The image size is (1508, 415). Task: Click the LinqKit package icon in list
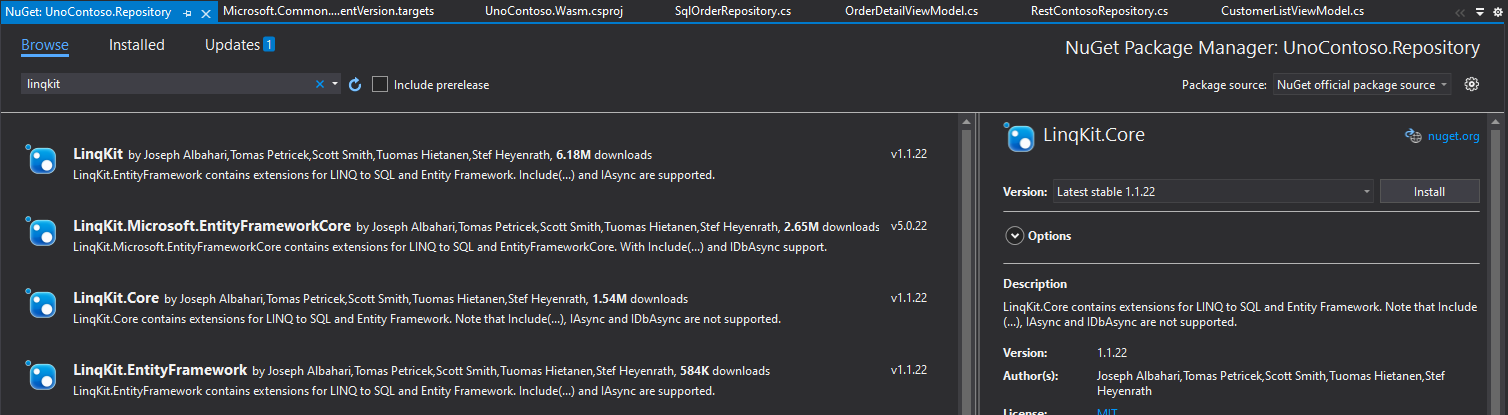pyautogui.click(x=42, y=160)
